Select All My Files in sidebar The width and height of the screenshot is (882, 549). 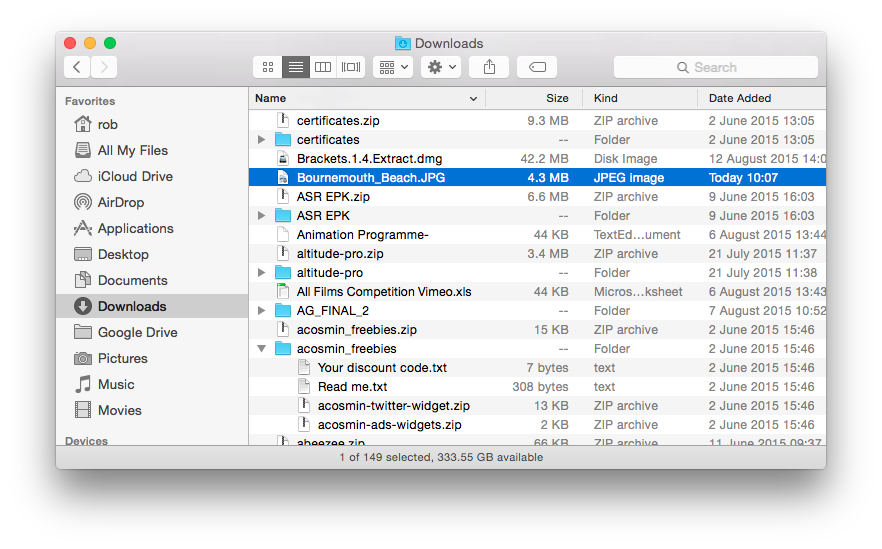click(x=152, y=150)
